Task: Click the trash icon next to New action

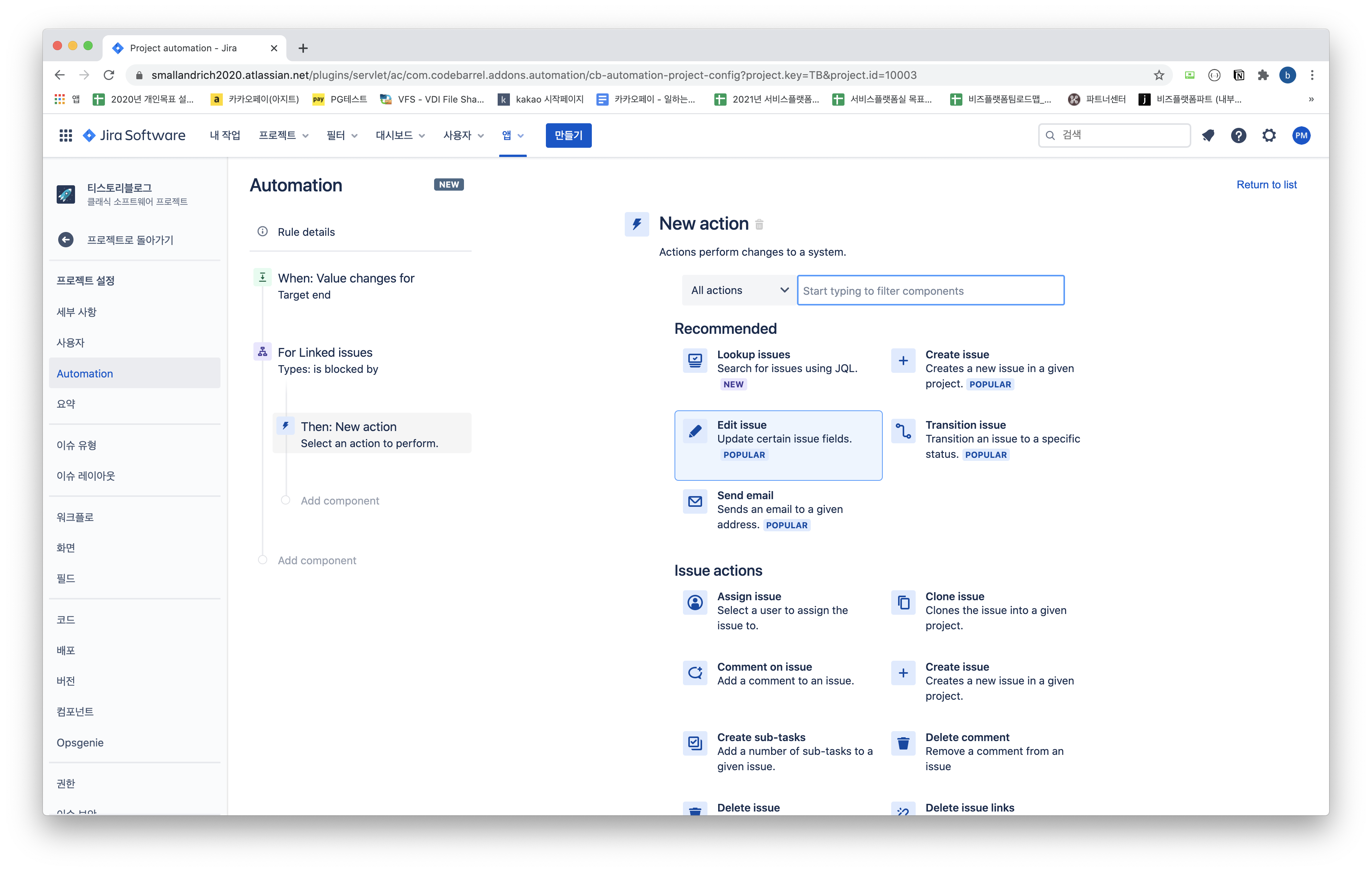Action: pos(759,224)
